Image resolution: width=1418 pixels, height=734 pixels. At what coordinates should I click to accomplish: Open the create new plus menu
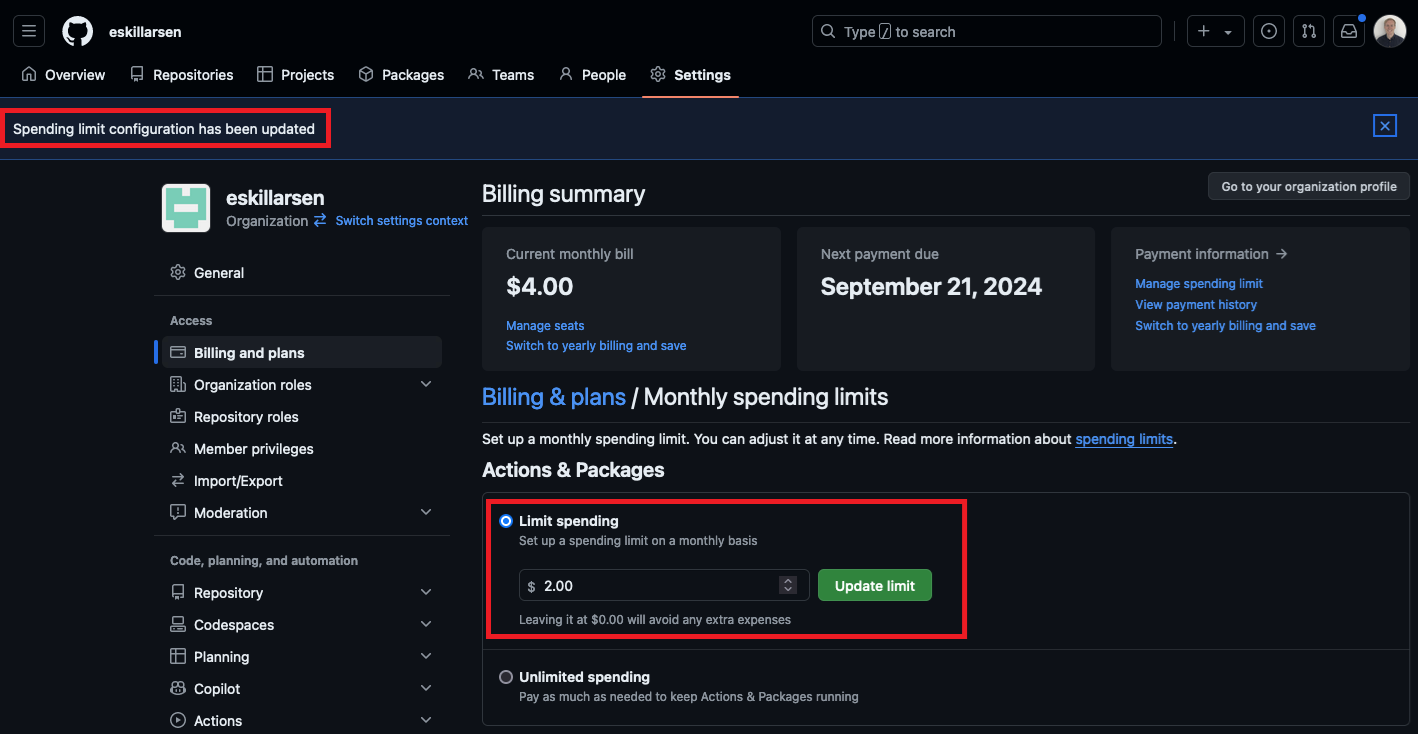point(1215,31)
